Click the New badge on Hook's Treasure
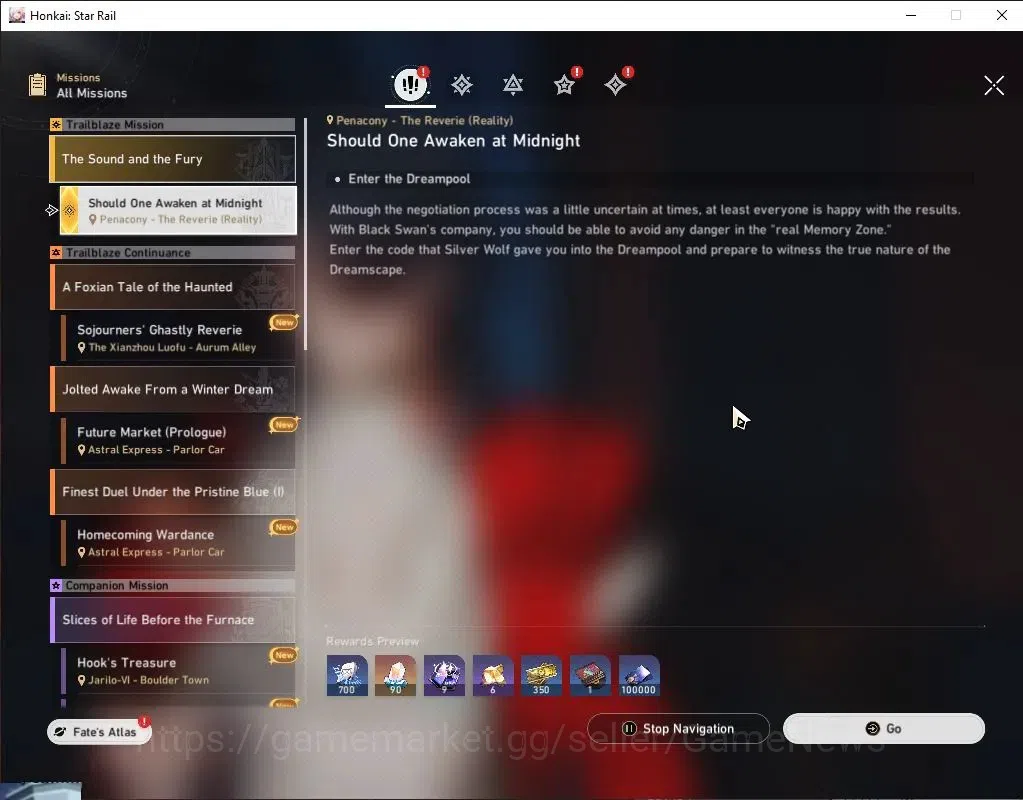1023x800 pixels. coord(284,654)
